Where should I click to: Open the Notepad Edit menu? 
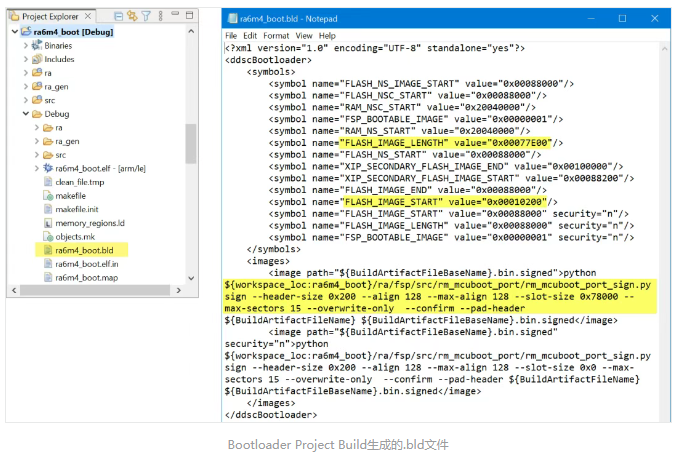[250, 36]
